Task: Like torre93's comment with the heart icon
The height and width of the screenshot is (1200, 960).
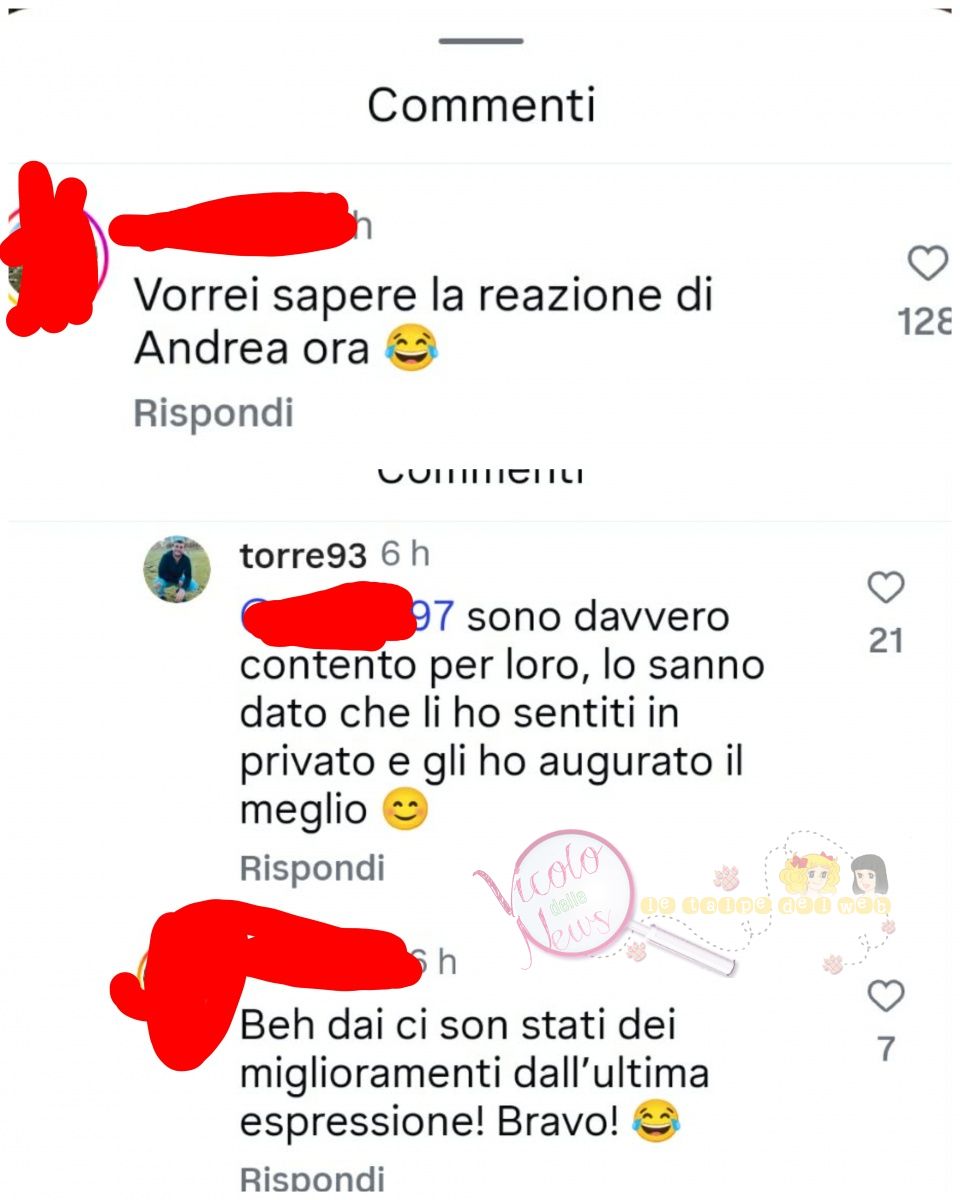Action: 886,589
